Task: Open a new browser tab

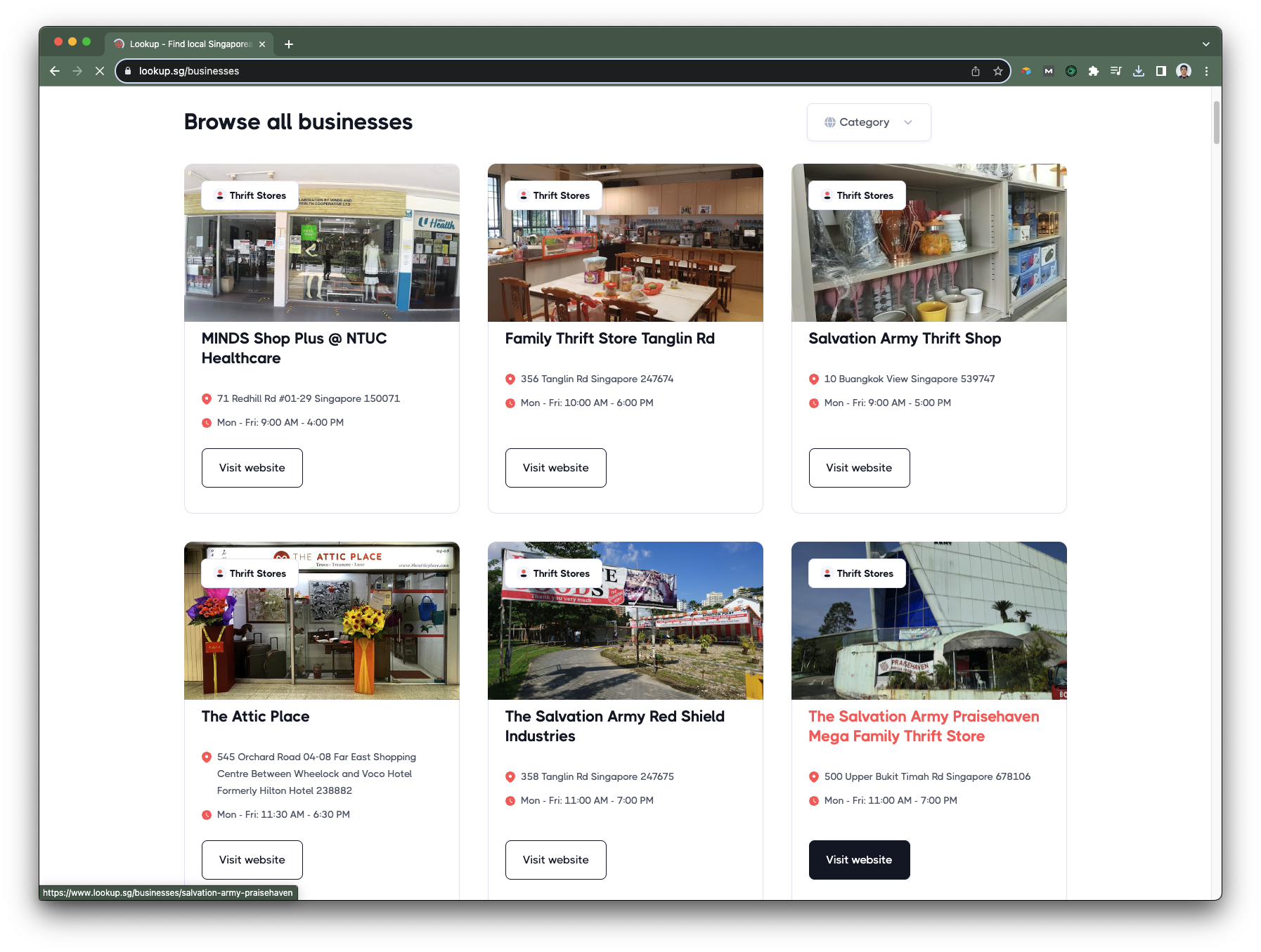Action: tap(289, 44)
